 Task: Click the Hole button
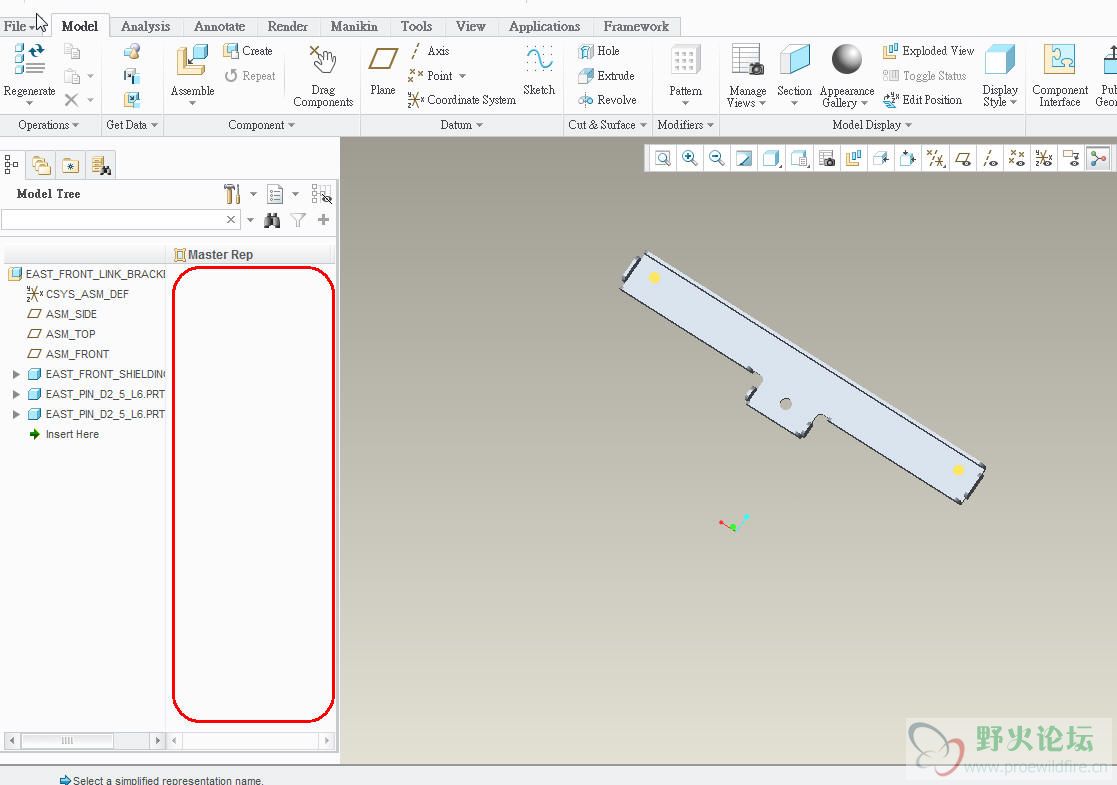[x=599, y=51]
